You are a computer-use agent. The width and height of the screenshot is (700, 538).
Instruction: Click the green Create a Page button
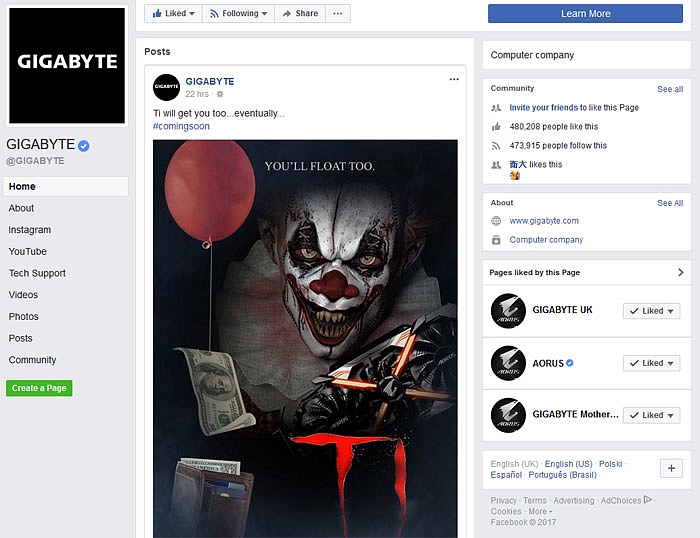pyautogui.click(x=39, y=388)
